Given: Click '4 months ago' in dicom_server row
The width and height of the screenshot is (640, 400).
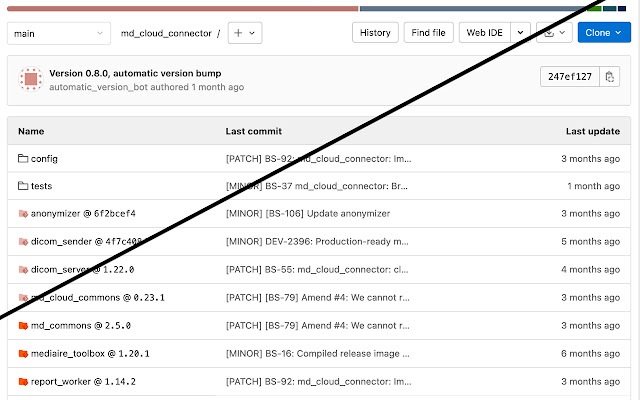Looking at the screenshot, I should point(590,269).
